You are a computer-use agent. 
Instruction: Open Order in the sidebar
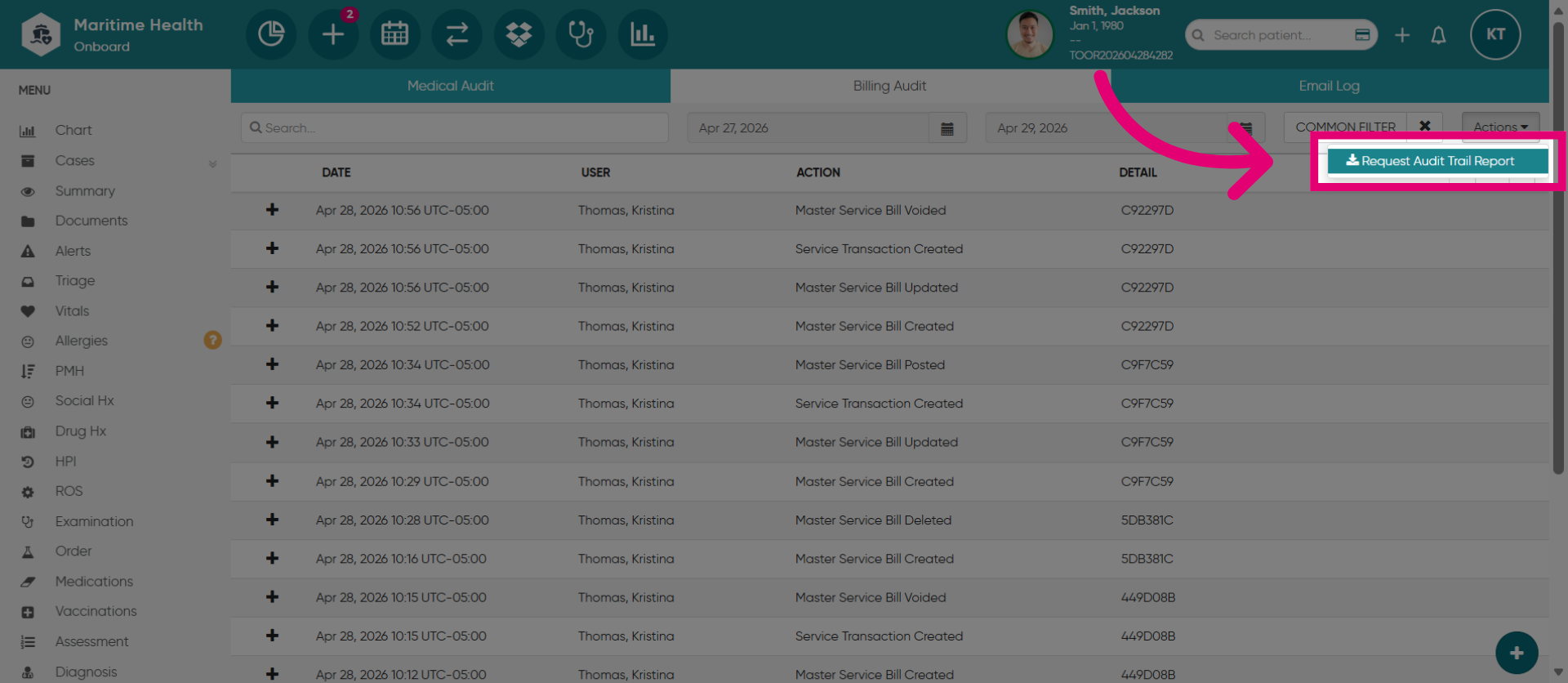click(x=73, y=551)
